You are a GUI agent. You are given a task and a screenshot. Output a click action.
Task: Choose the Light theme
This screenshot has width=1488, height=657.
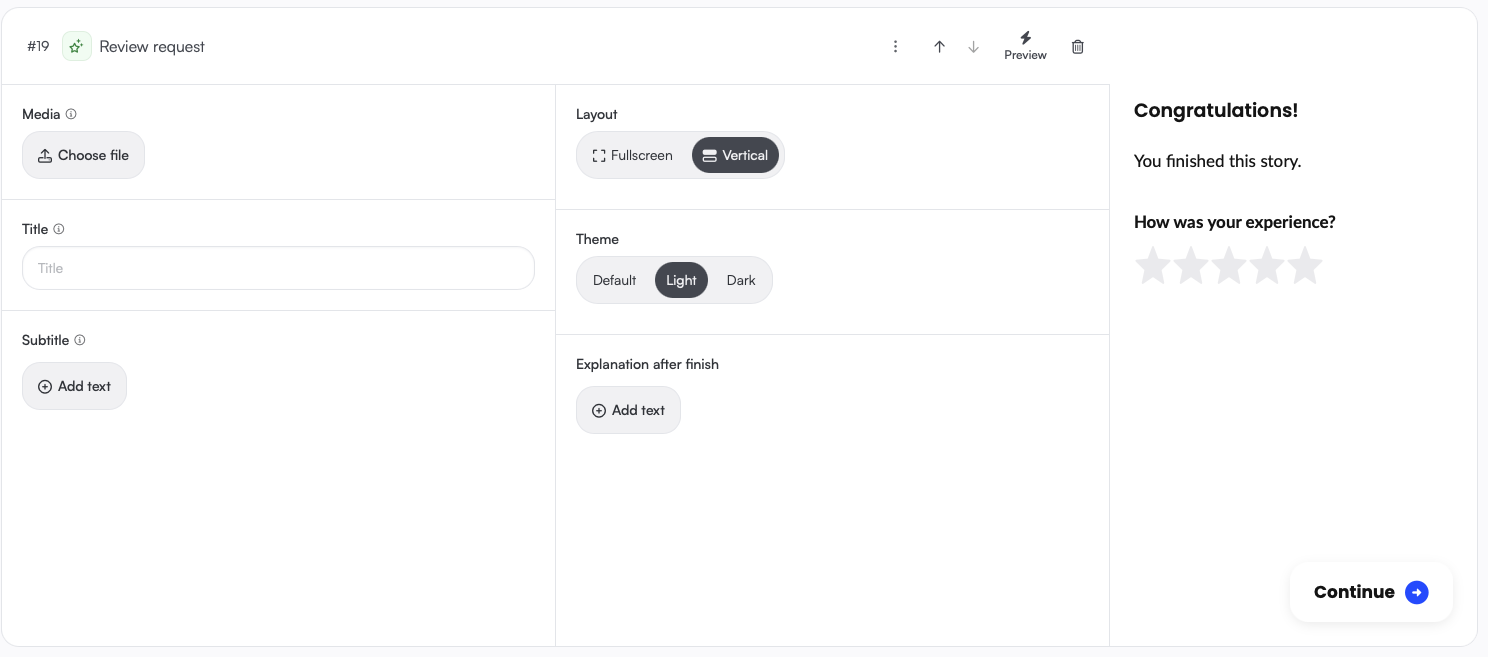click(681, 281)
